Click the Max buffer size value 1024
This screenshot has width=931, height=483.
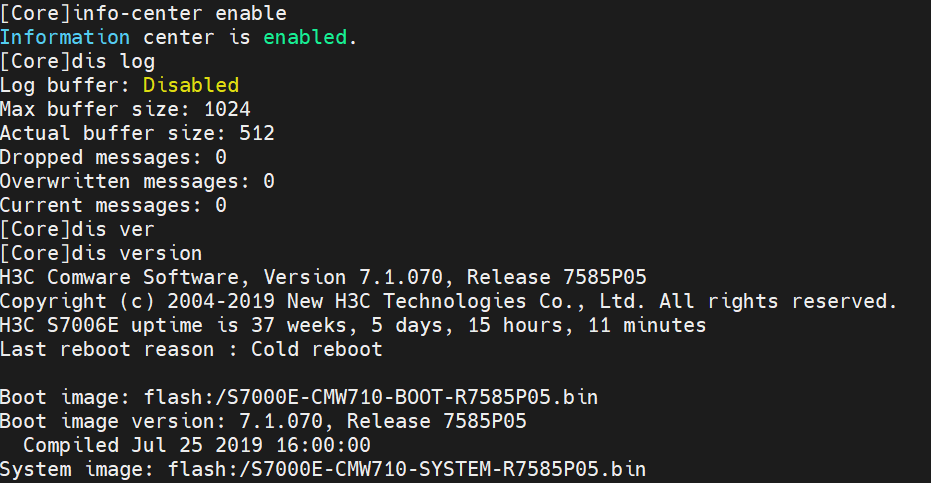pyautogui.click(x=227, y=109)
